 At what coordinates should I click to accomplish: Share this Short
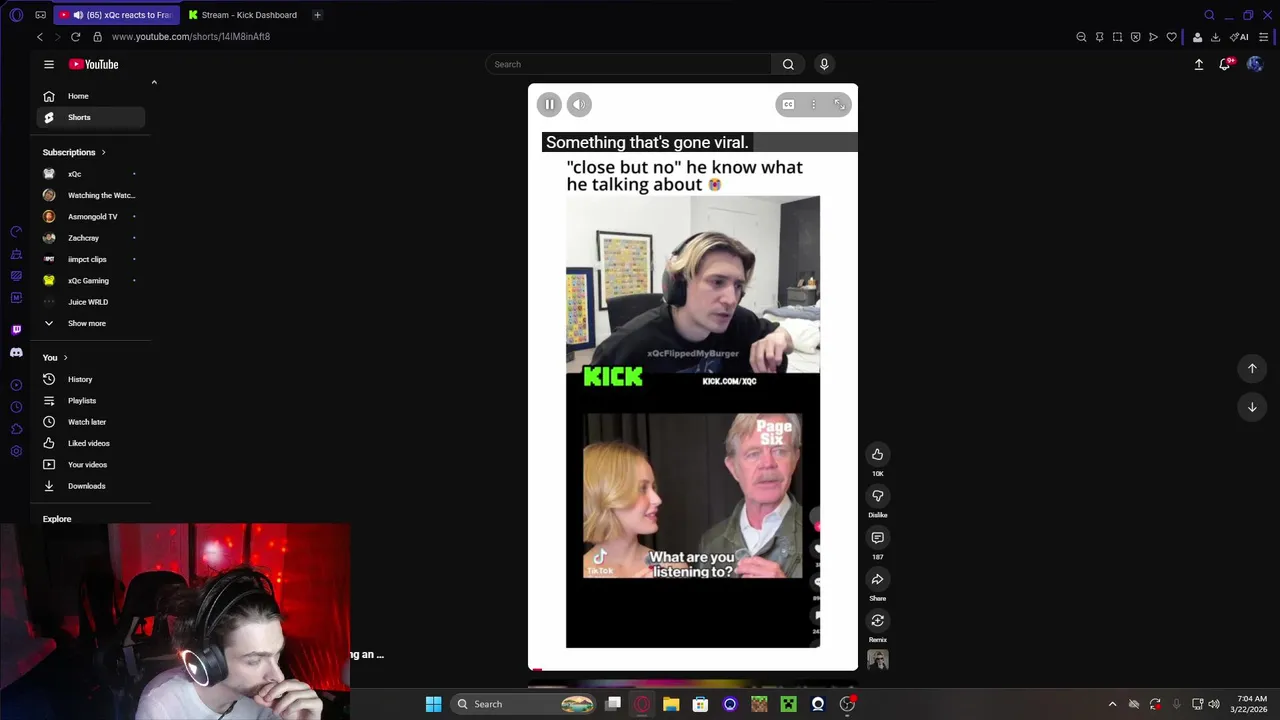[877, 579]
